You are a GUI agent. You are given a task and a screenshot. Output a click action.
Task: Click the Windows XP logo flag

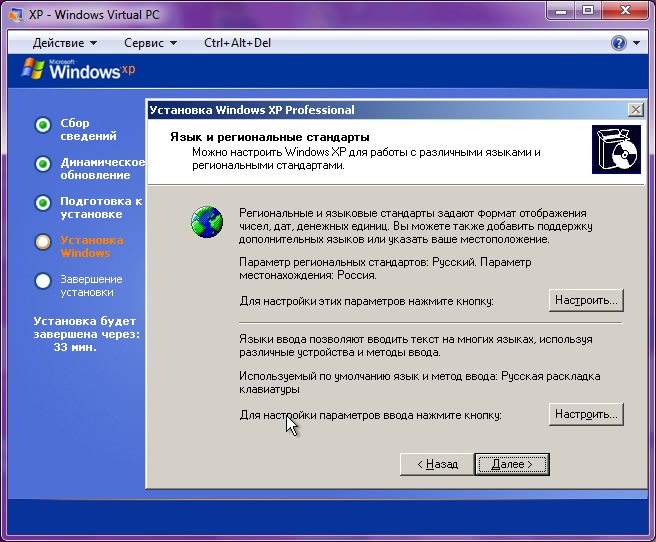[33, 69]
